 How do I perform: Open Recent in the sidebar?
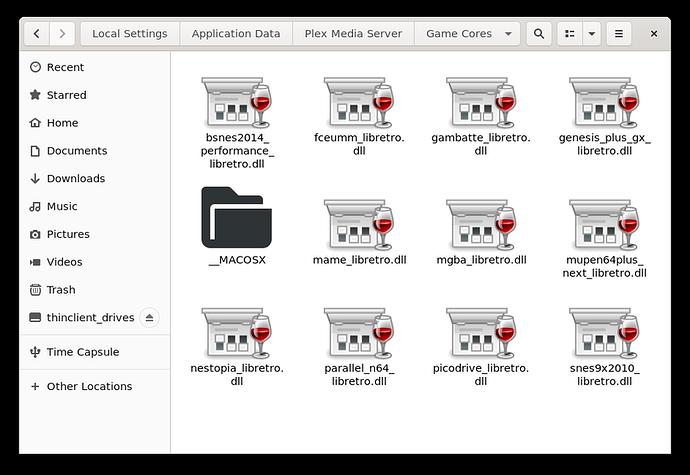click(95, 67)
